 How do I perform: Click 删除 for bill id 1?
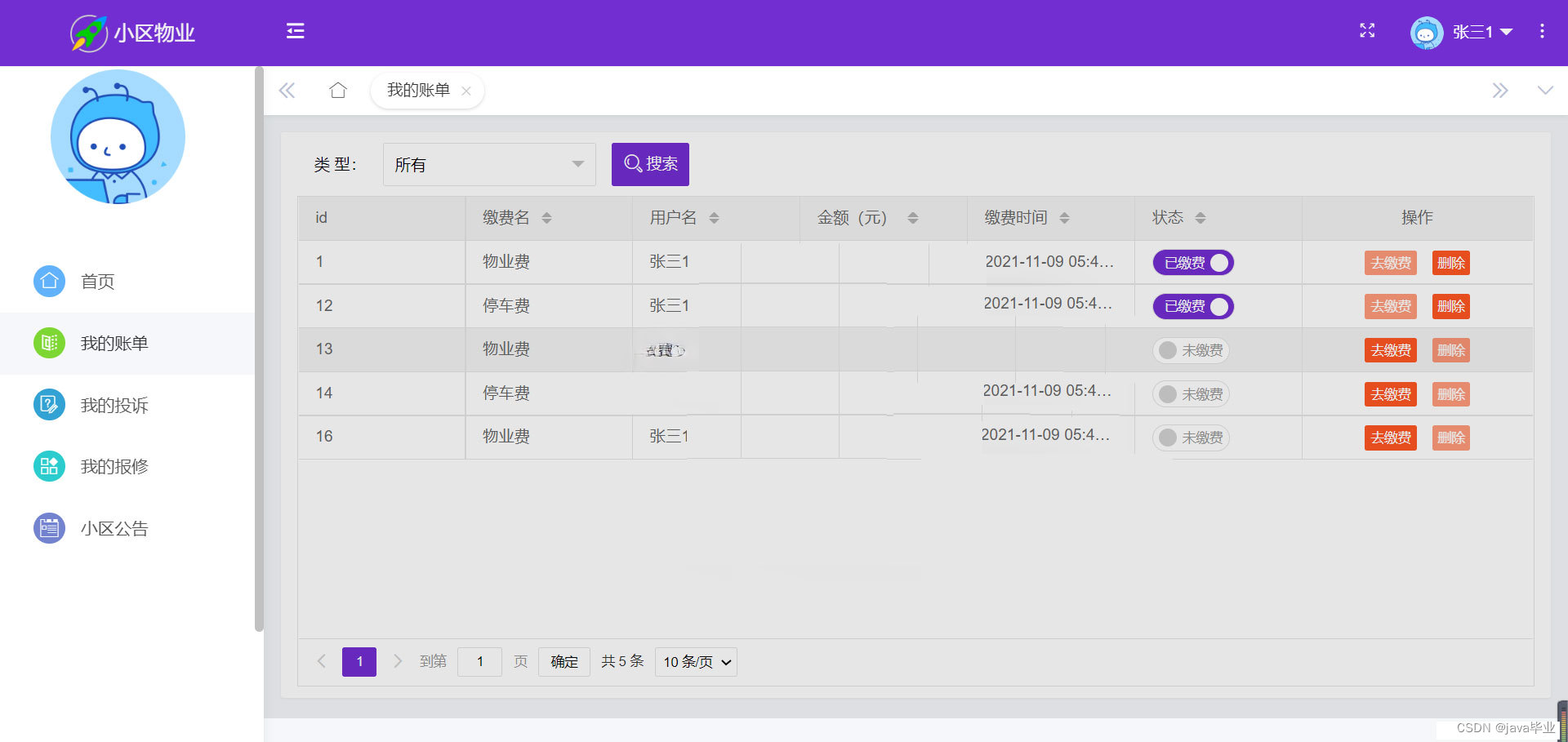(x=1451, y=263)
